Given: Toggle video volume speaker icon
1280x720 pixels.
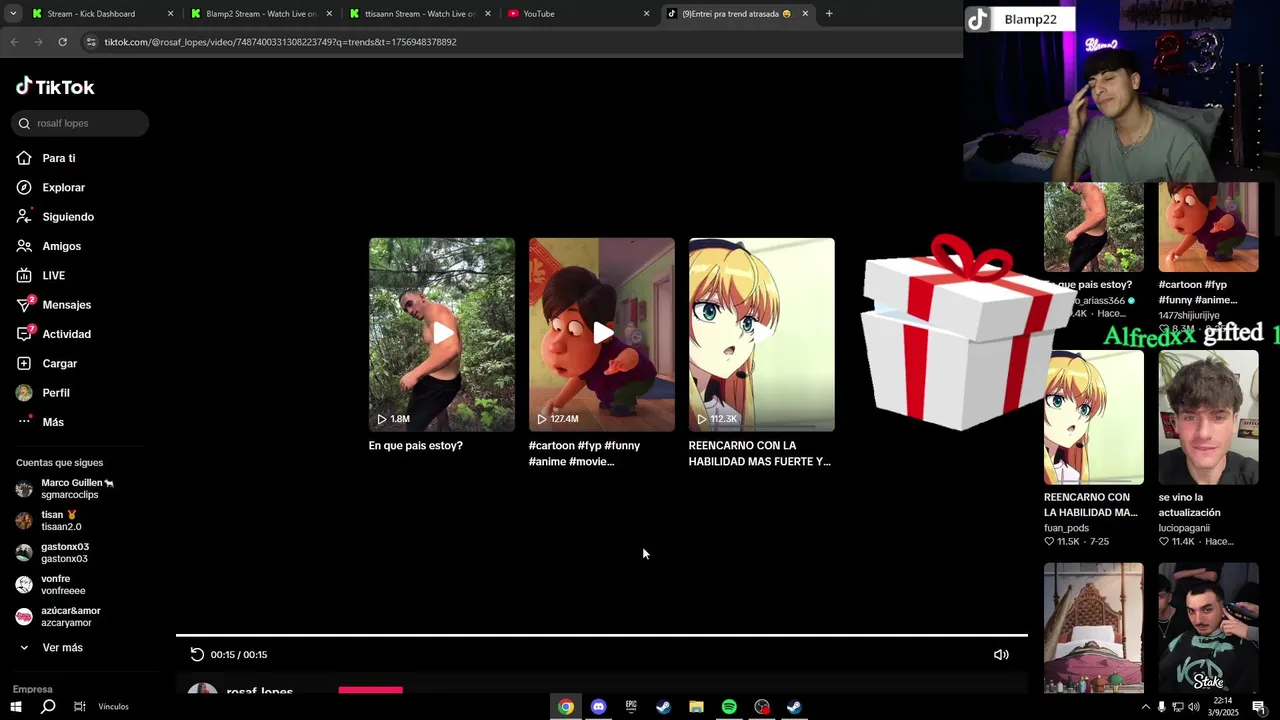Looking at the screenshot, I should coord(1001,654).
